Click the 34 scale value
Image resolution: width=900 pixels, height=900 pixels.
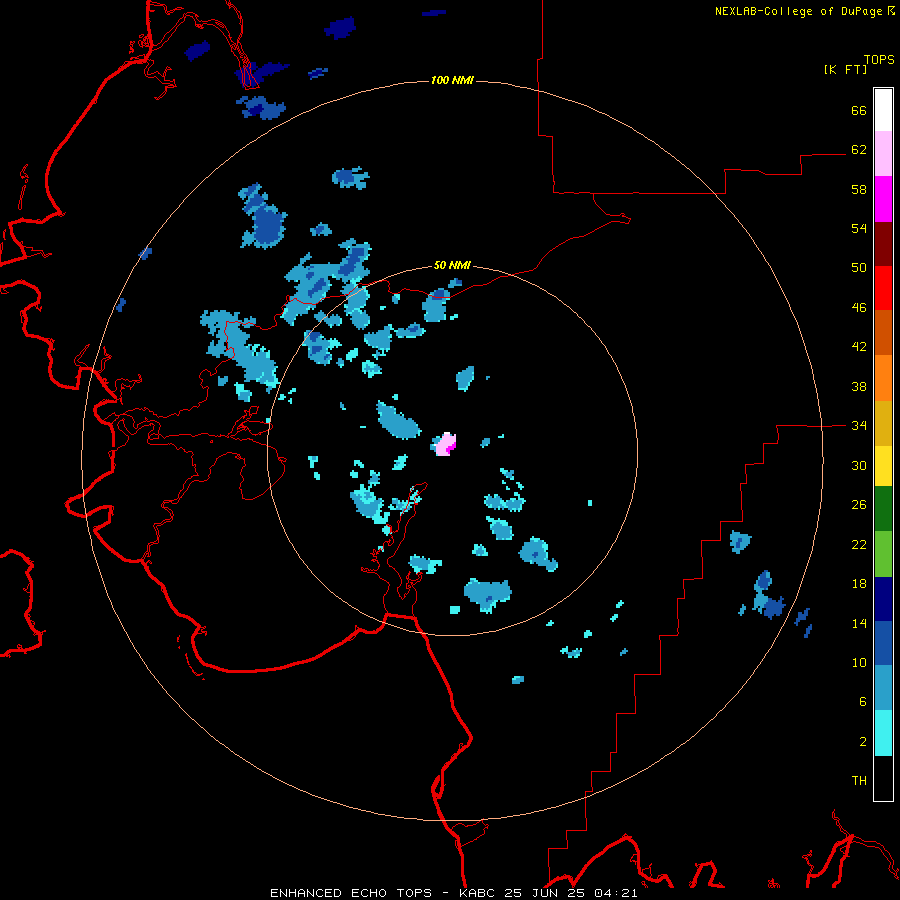click(859, 426)
